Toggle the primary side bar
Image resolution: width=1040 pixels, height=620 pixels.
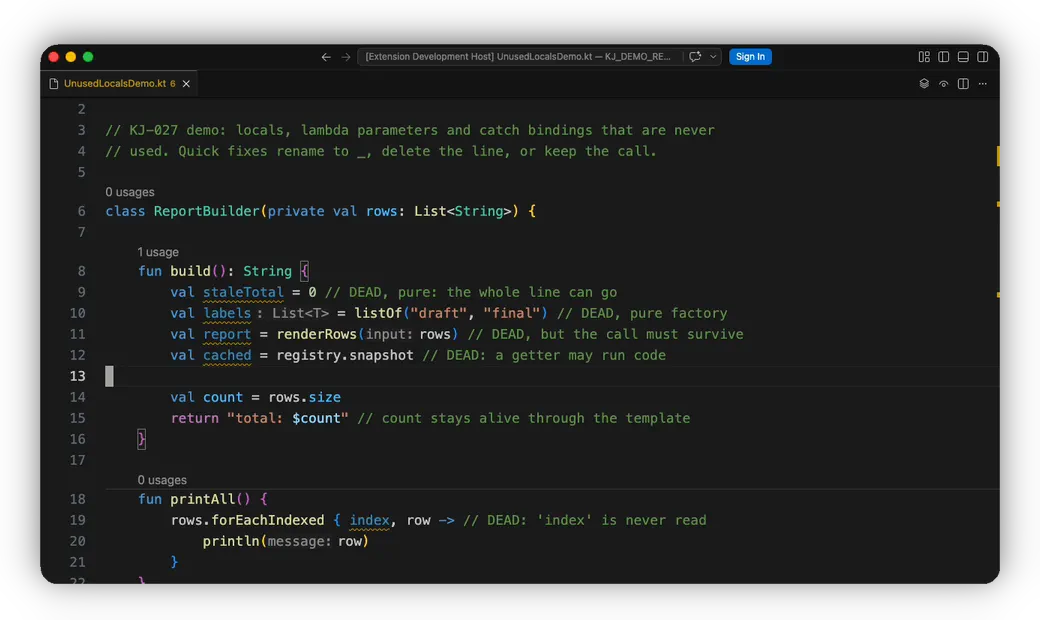pyautogui.click(x=943, y=57)
